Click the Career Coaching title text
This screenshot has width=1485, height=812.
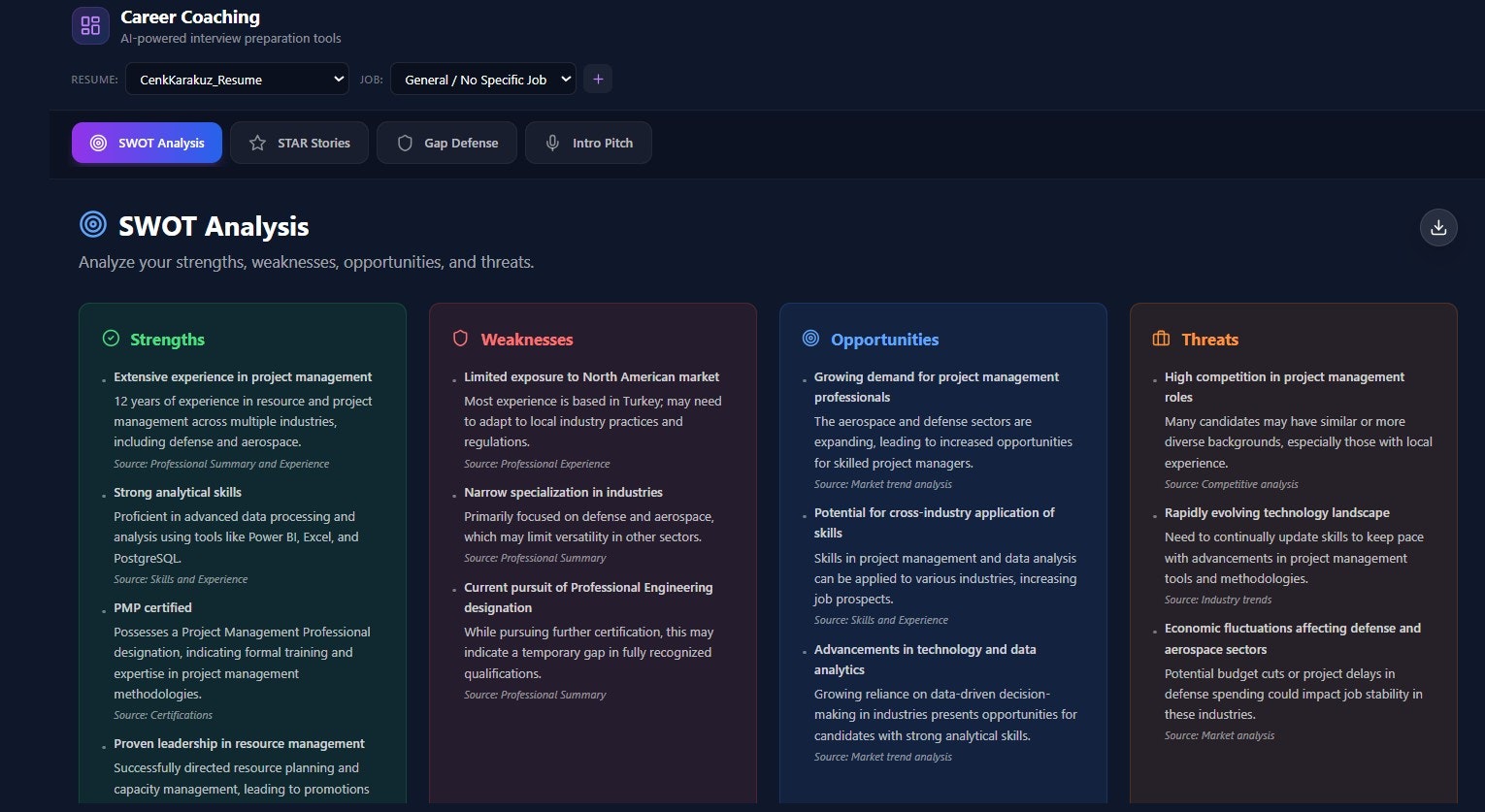(190, 16)
